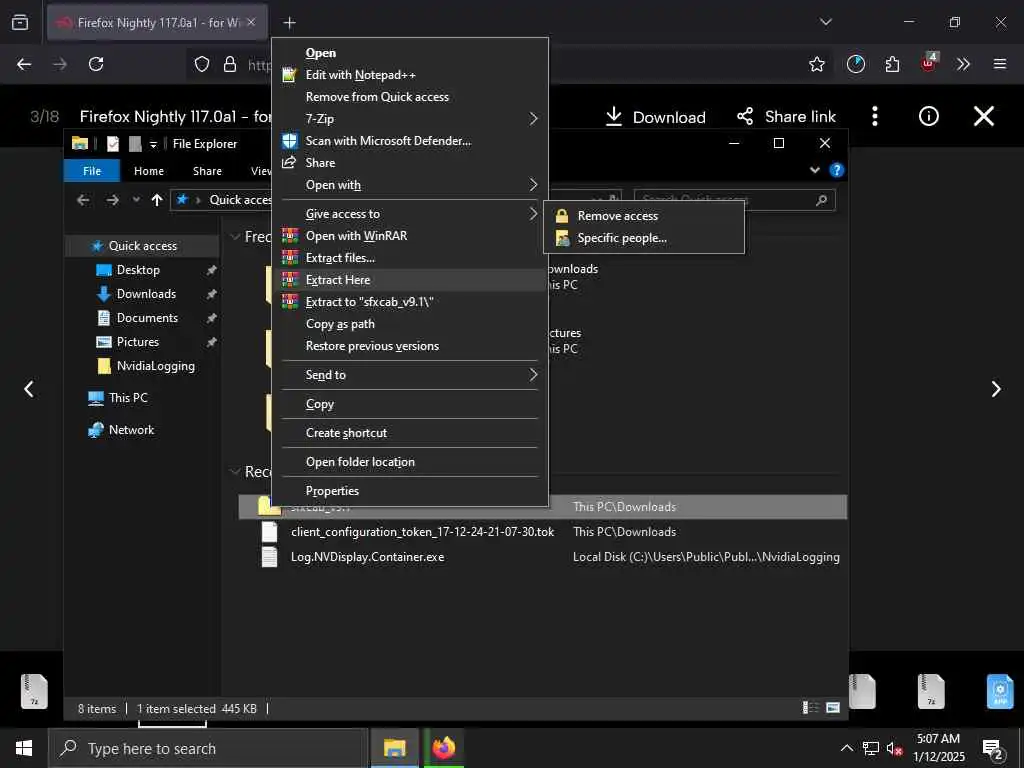Choose Edit with Notepad++
1024x768 pixels.
(x=410, y=75)
